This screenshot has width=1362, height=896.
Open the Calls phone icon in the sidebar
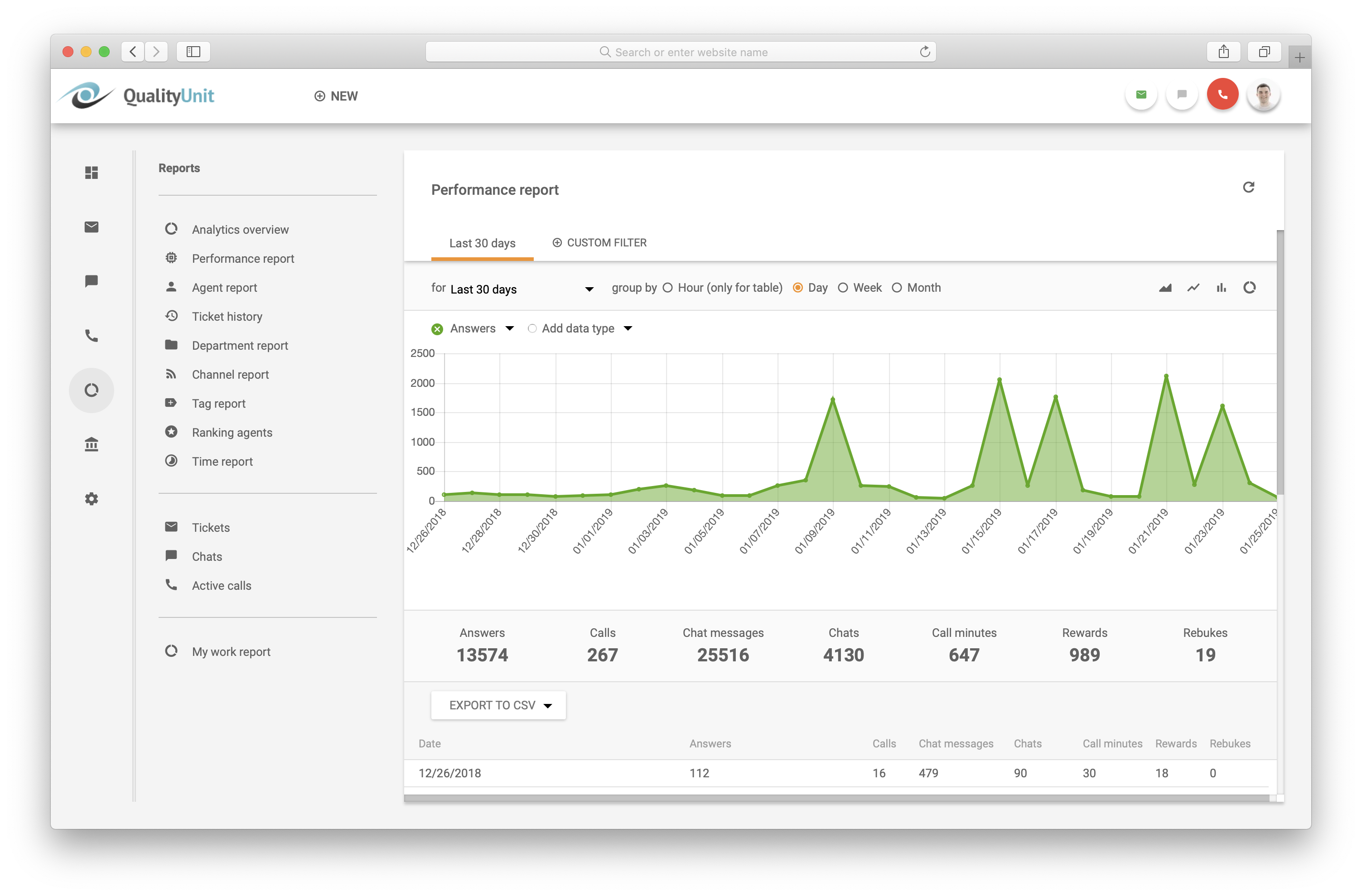(x=92, y=337)
